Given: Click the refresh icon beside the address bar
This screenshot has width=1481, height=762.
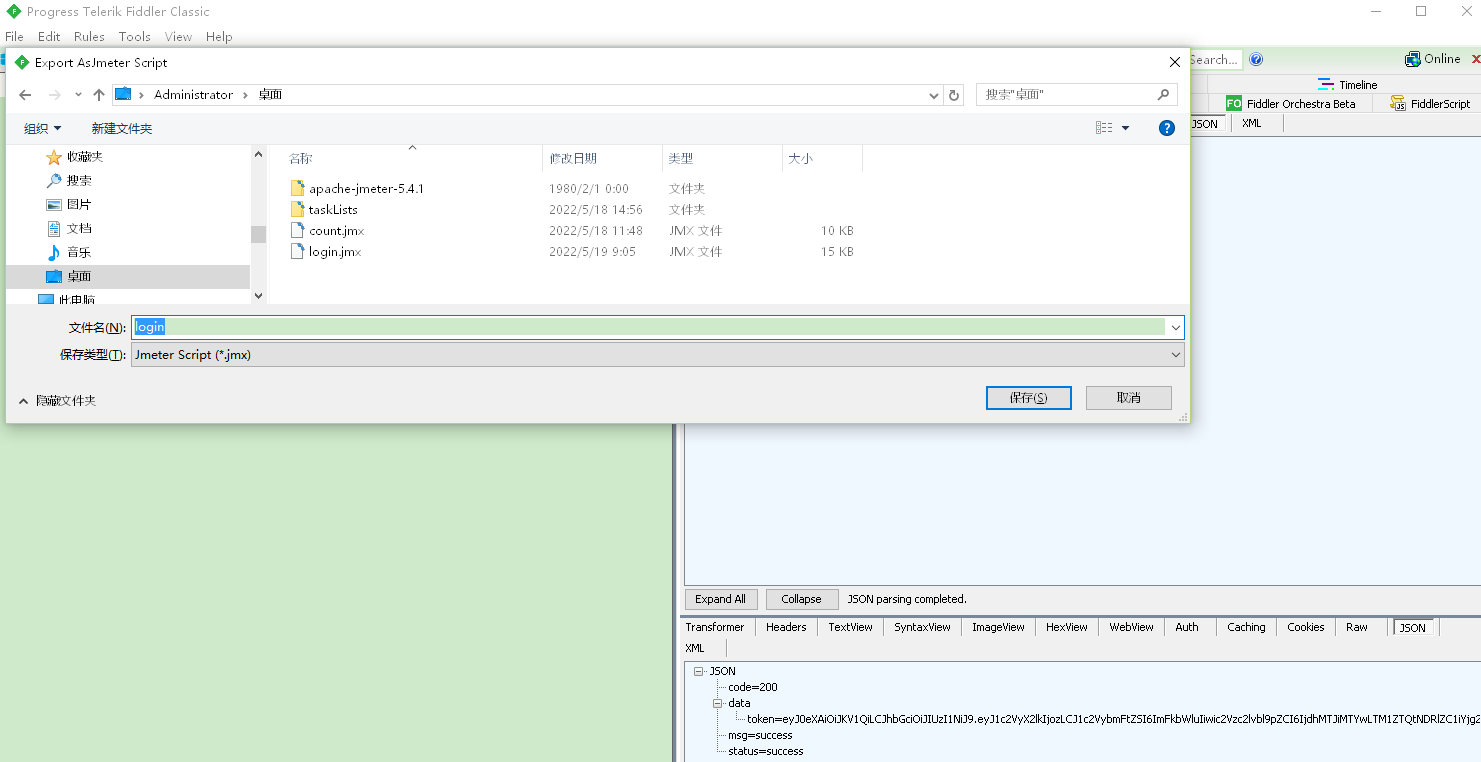Looking at the screenshot, I should [954, 95].
